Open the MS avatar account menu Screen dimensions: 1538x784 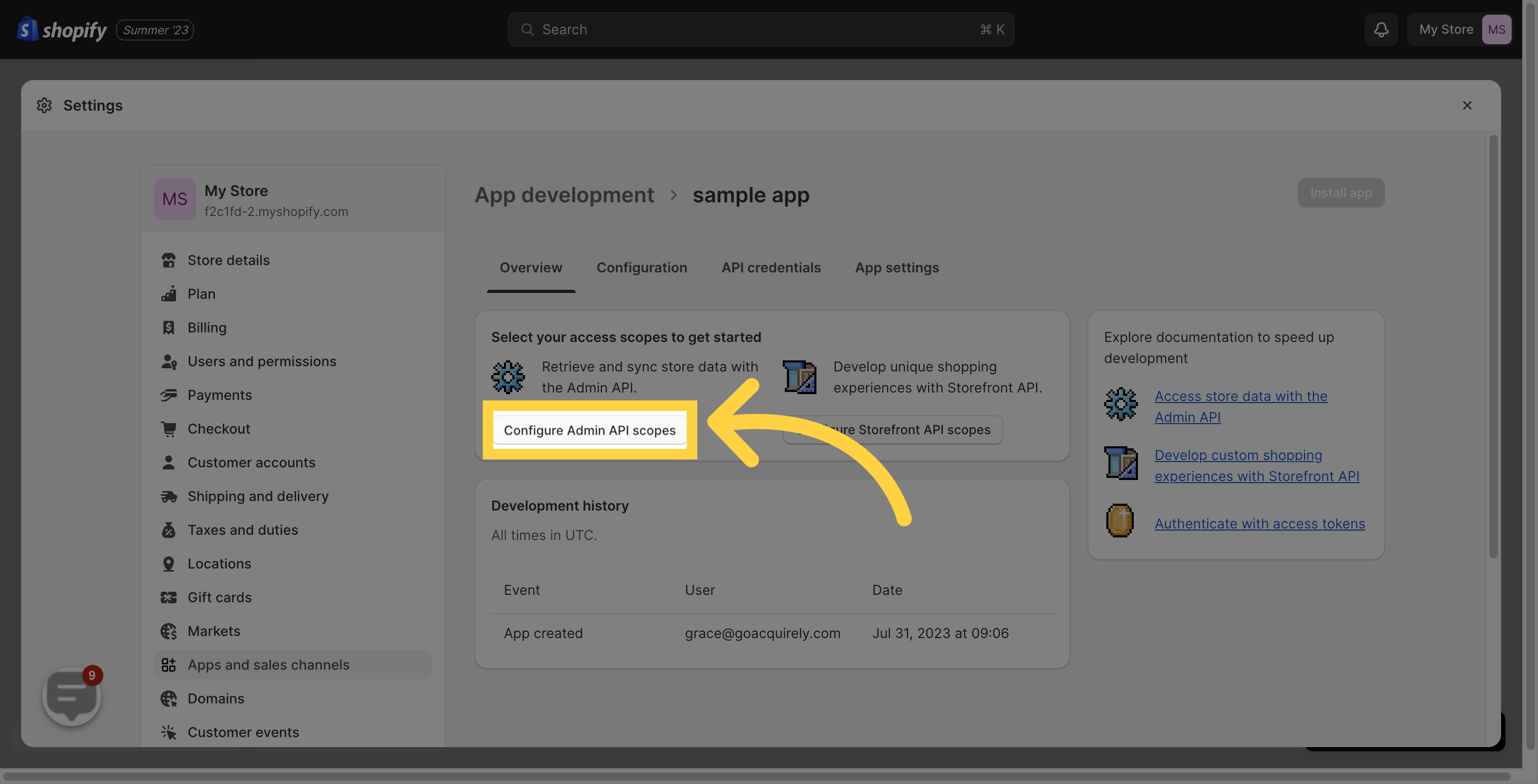click(x=1496, y=29)
